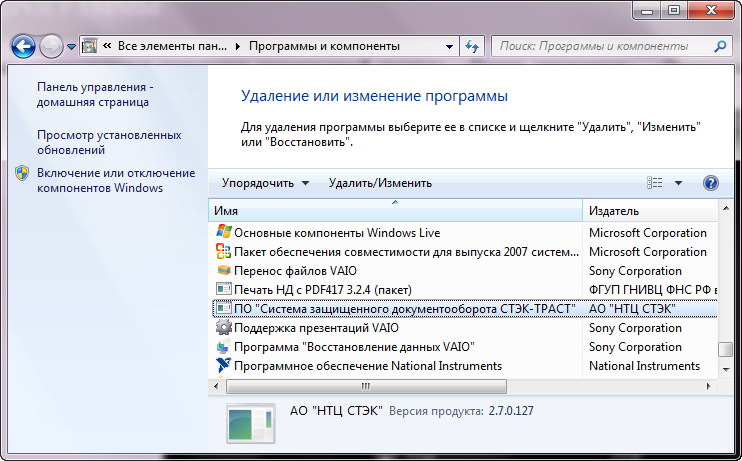Viewport: 742px width, 461px height.
Task: Open the view options dropdown arrow
Action: (678, 183)
